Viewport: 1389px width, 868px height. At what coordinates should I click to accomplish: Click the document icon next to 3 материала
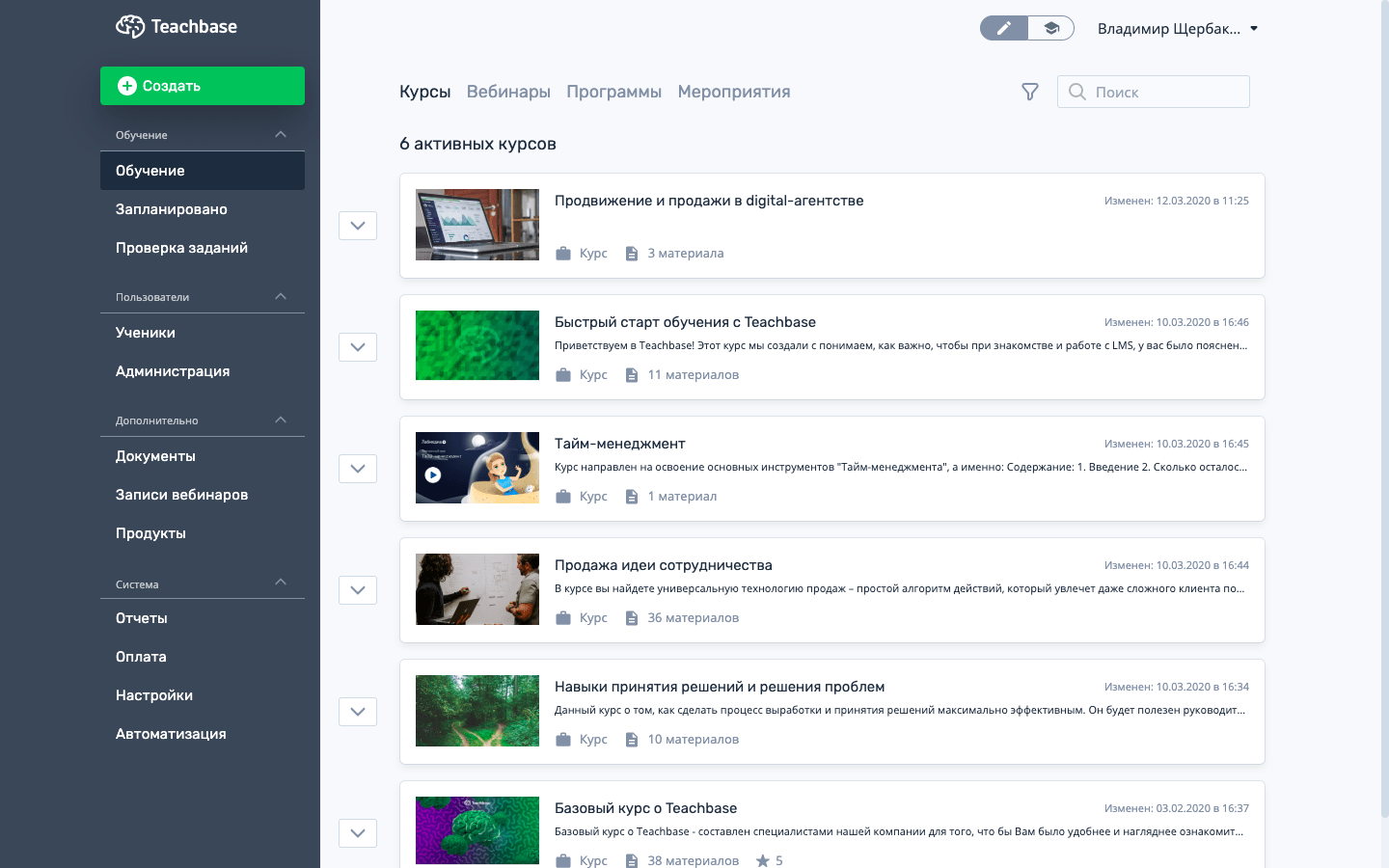coord(632,254)
